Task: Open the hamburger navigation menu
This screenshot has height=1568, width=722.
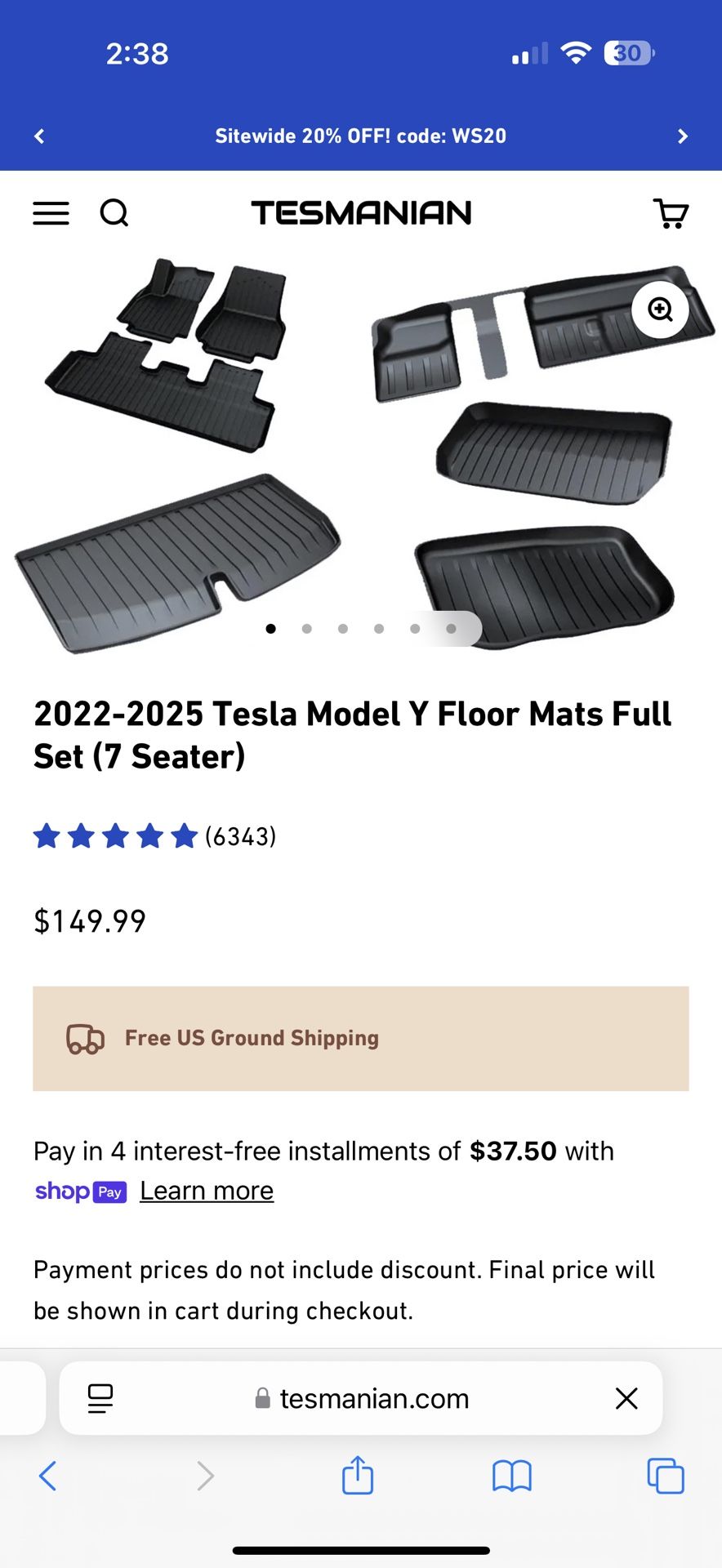Action: click(x=51, y=213)
